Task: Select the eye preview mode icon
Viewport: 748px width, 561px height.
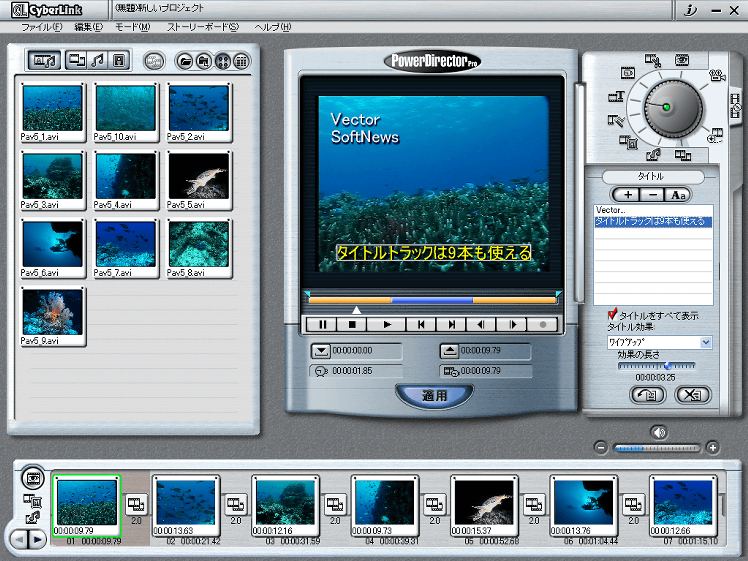Action: (x=682, y=60)
